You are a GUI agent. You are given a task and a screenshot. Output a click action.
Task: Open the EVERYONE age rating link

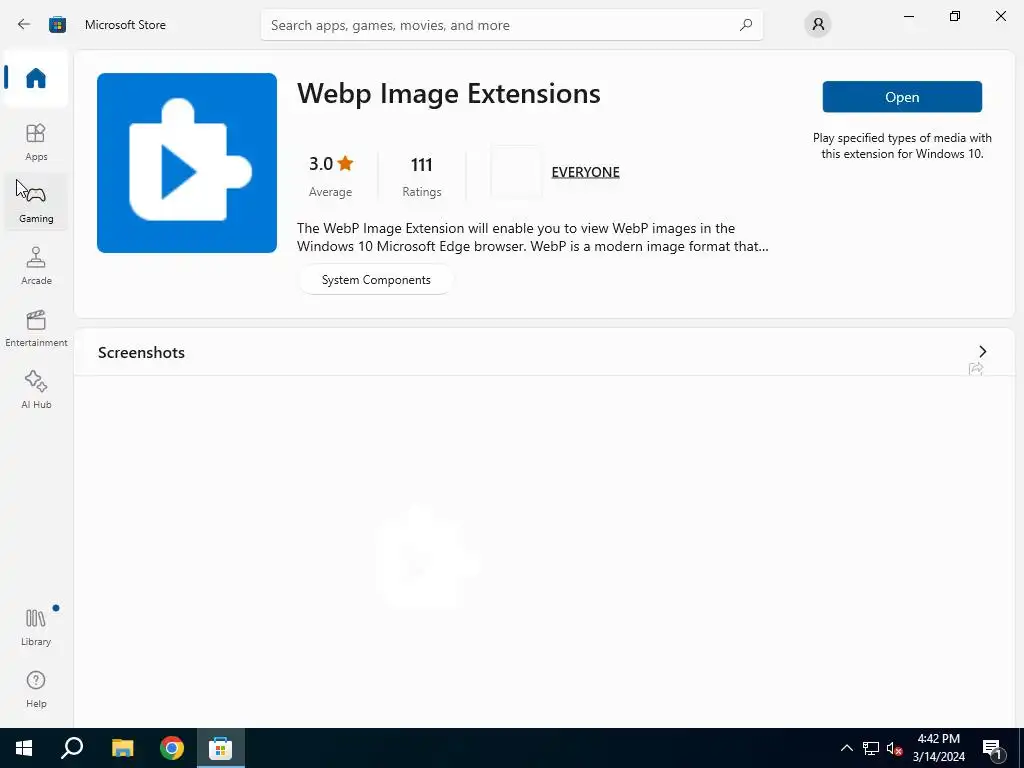[x=585, y=172]
